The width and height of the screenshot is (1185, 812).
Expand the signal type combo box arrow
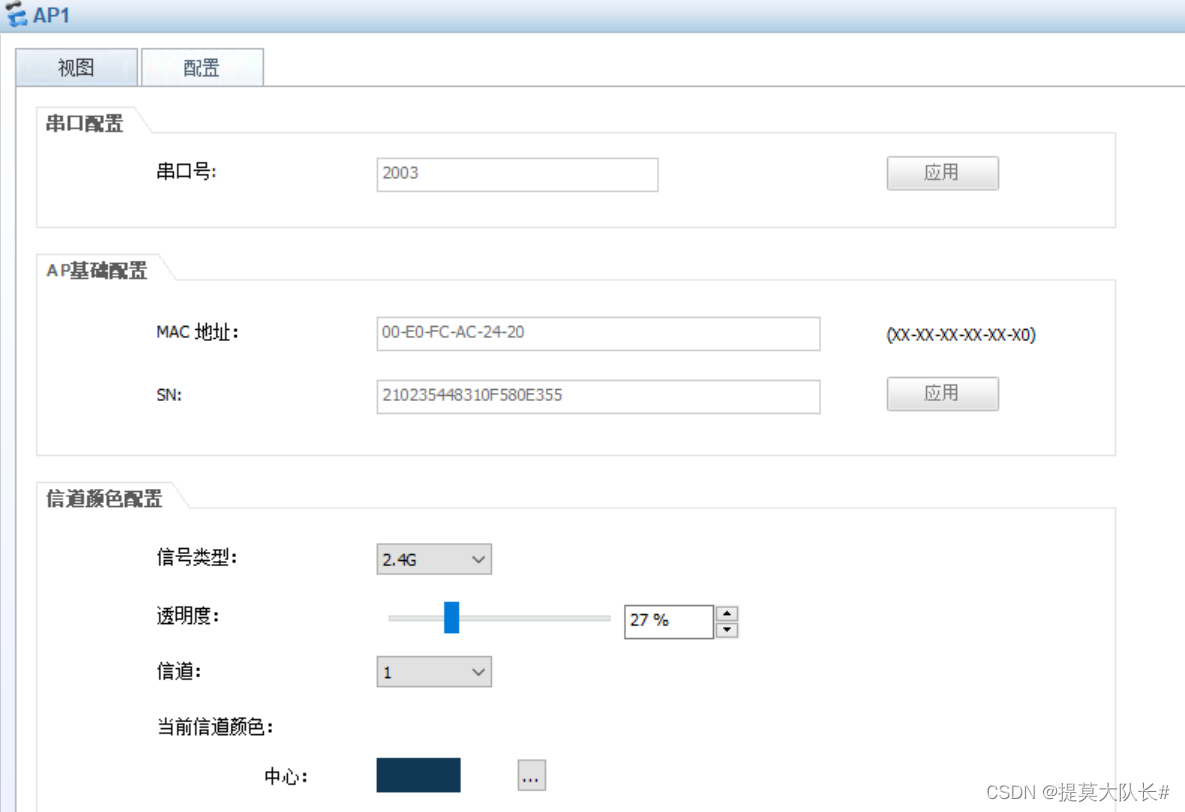tap(479, 559)
